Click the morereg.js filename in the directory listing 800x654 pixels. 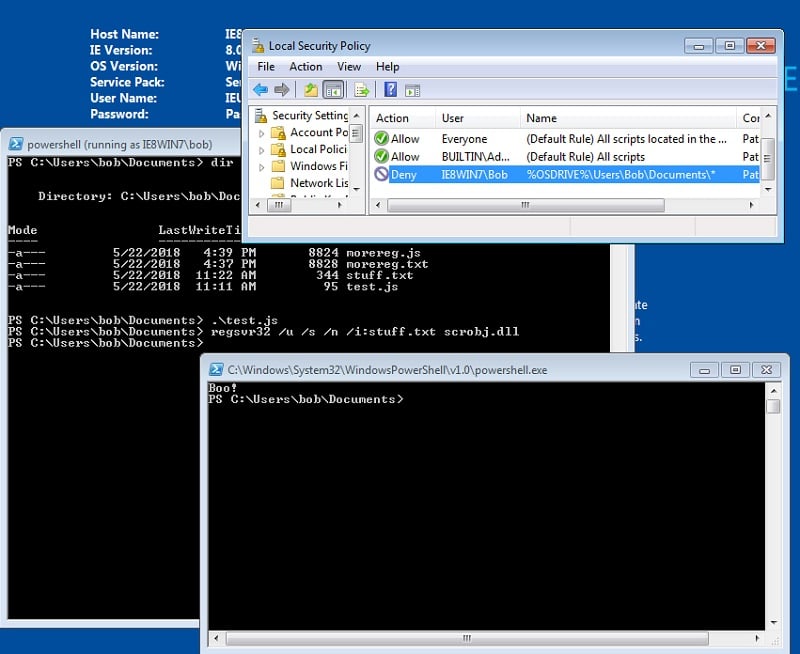383,253
